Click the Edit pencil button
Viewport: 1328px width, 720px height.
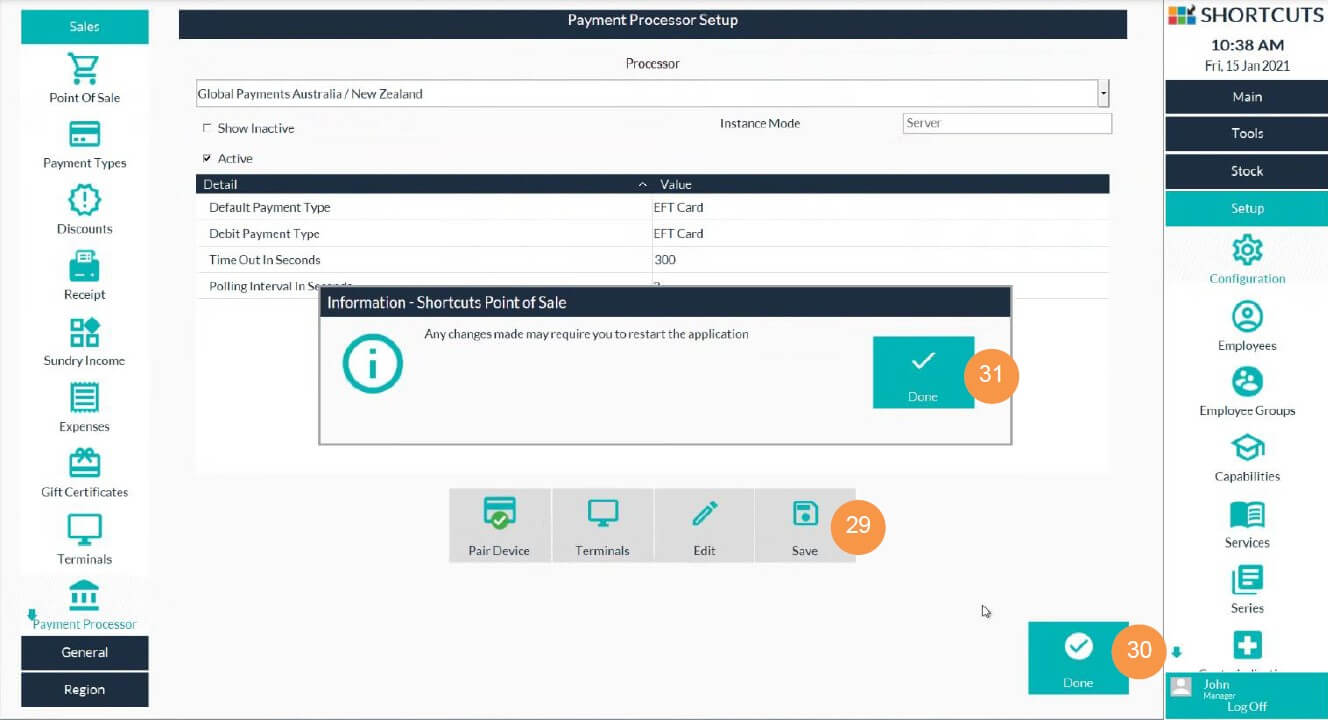coord(704,525)
